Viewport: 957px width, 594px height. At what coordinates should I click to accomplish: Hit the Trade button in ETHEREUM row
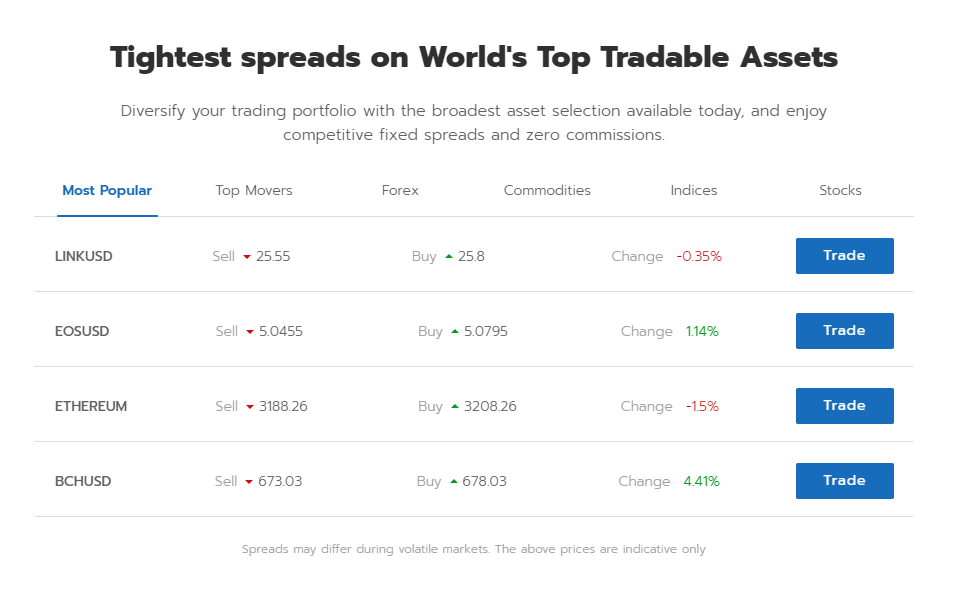845,406
